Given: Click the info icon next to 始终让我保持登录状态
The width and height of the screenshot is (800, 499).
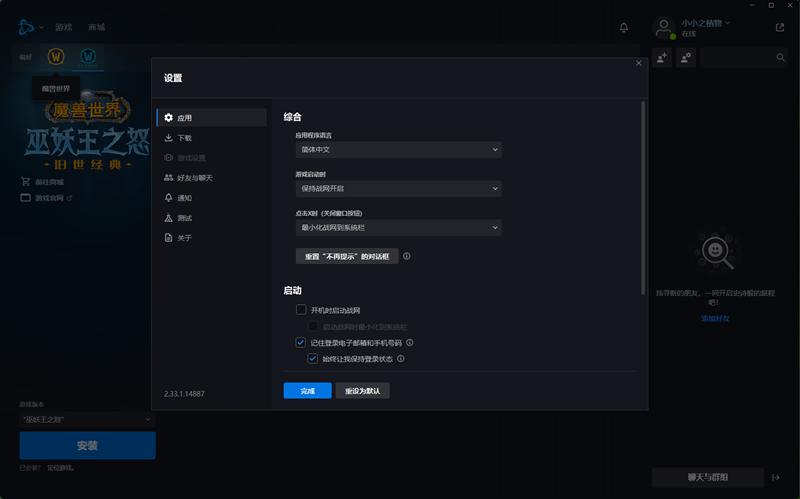Looking at the screenshot, I should (401, 359).
